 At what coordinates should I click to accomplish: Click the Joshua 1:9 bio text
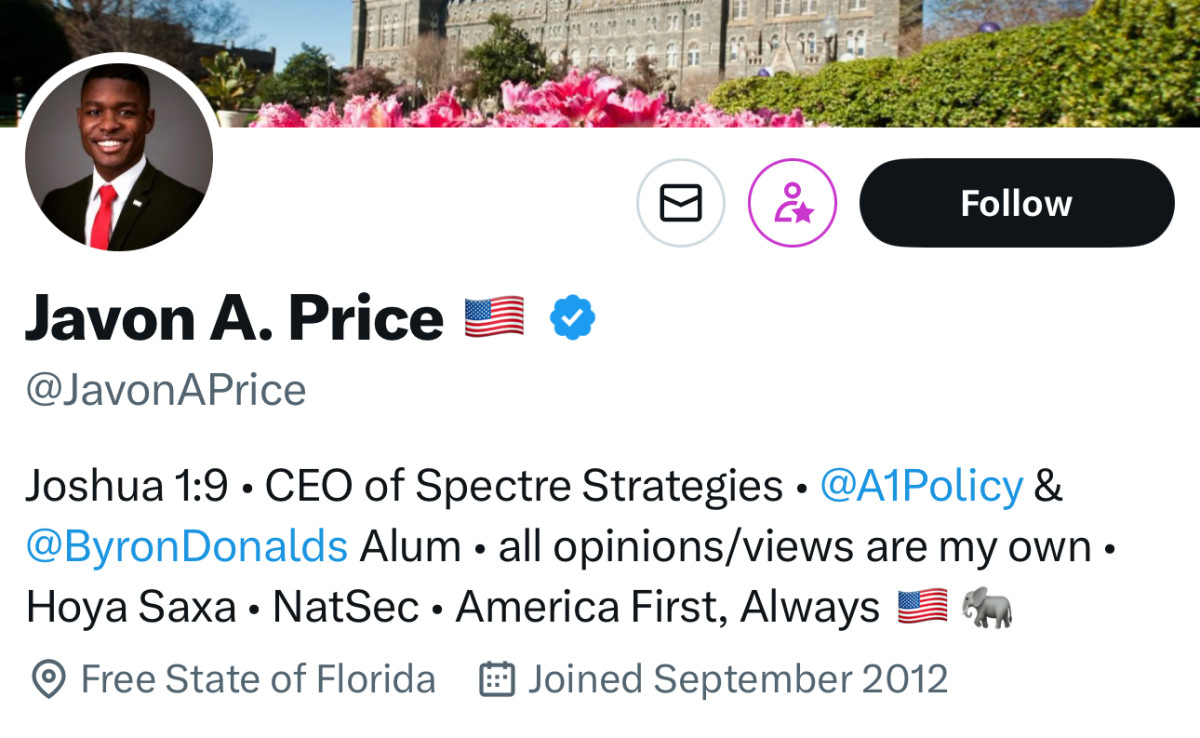[127, 486]
